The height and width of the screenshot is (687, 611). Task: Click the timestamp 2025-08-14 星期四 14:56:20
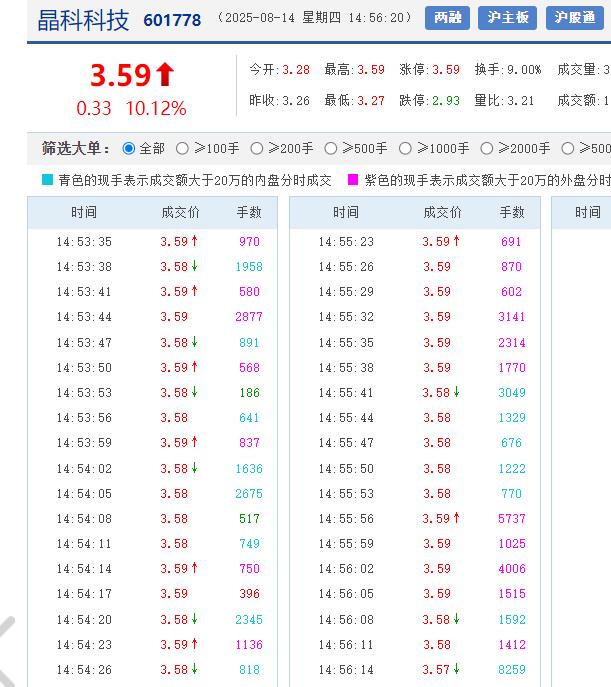pyautogui.click(x=314, y=18)
